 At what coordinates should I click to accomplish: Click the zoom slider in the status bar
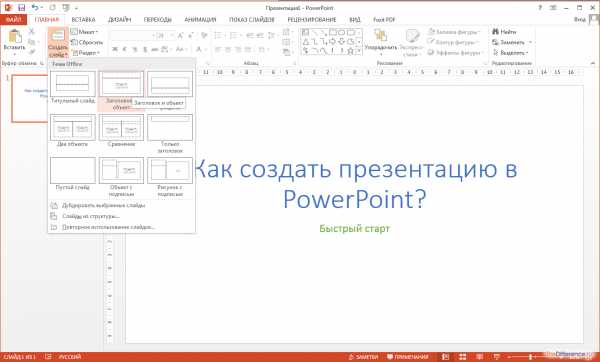click(530, 357)
